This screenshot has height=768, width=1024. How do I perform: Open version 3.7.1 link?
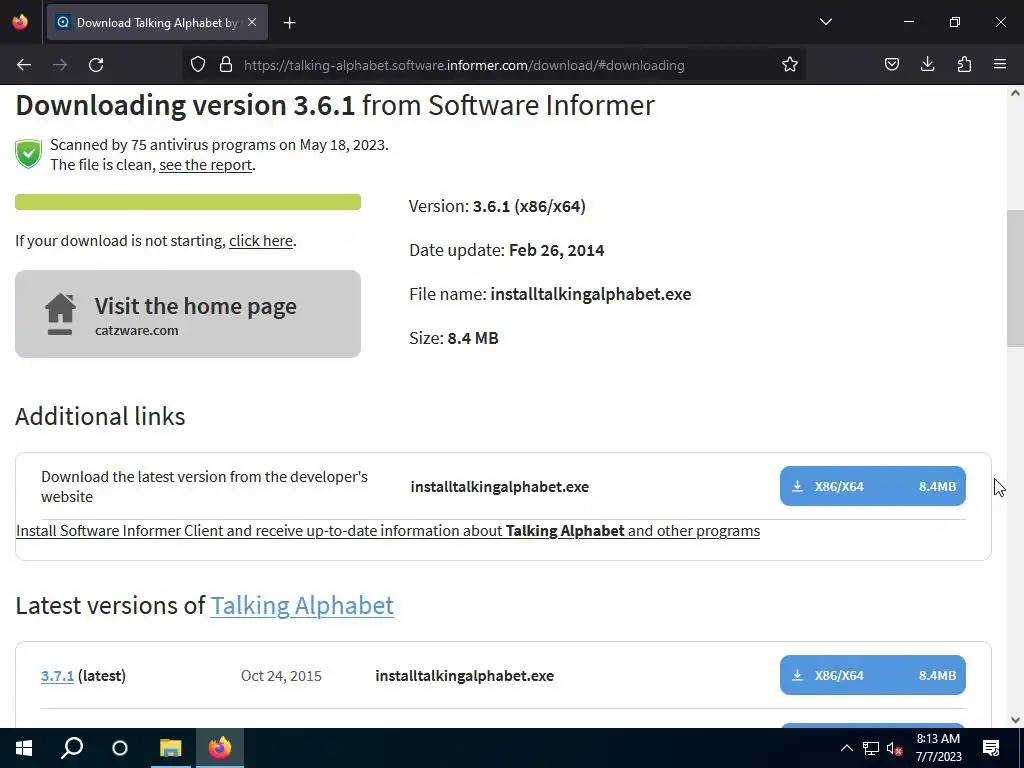click(x=57, y=676)
